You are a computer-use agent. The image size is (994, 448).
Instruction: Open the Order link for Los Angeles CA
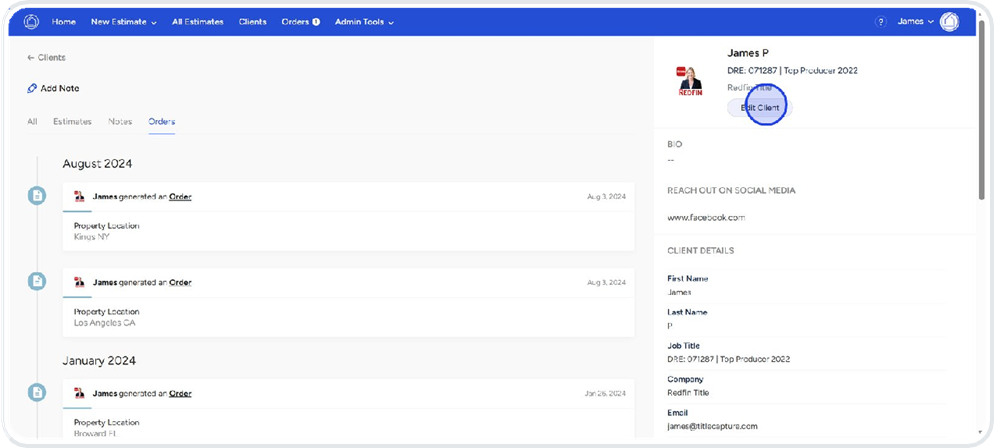[180, 282]
